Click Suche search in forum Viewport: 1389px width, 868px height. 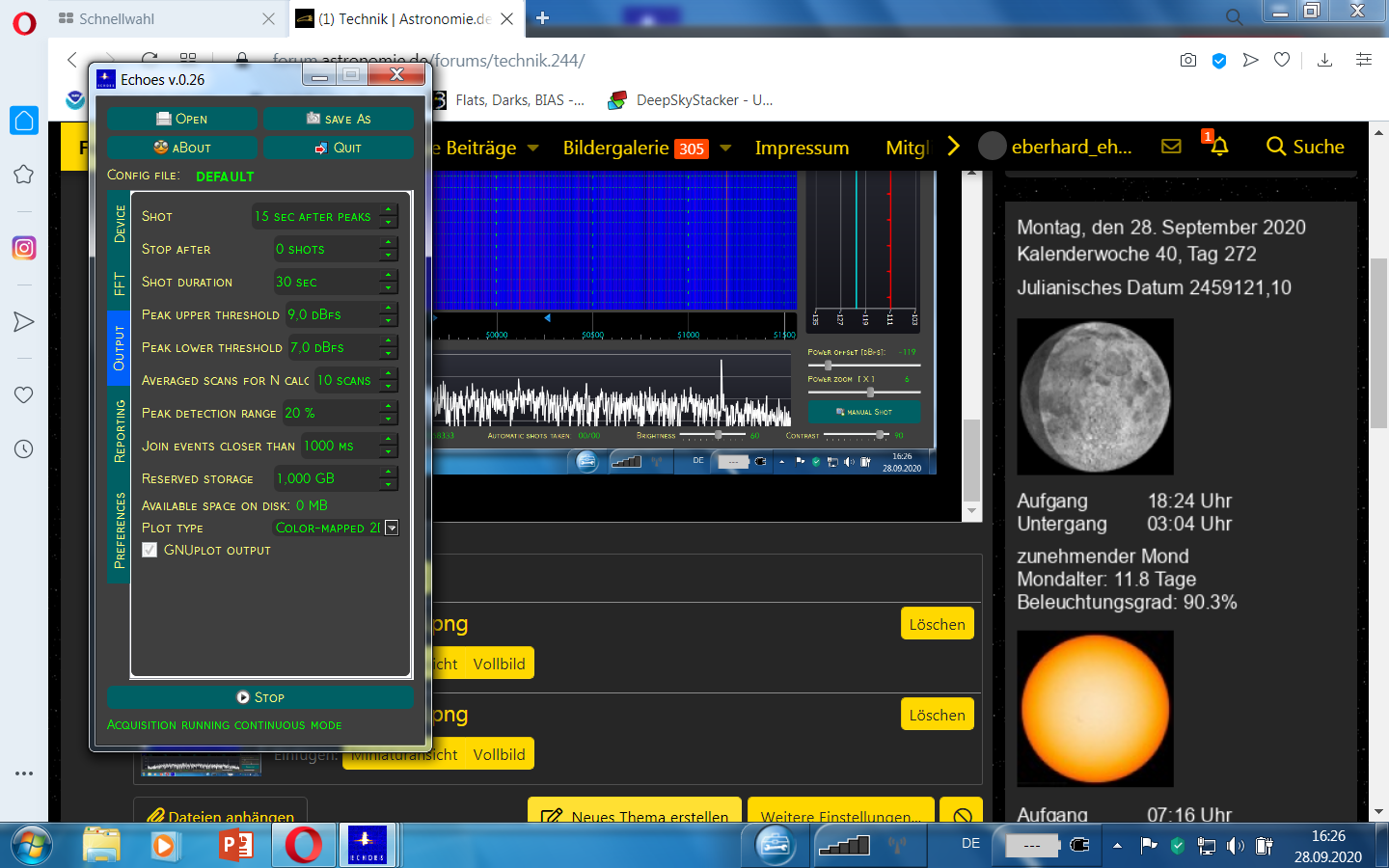pos(1305,147)
